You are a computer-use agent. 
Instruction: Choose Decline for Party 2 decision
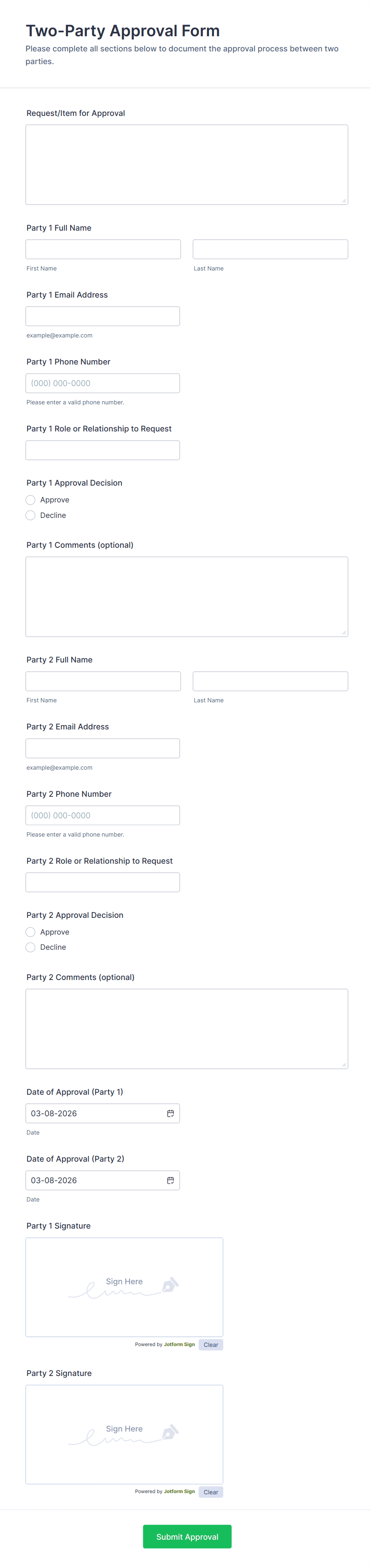30,947
